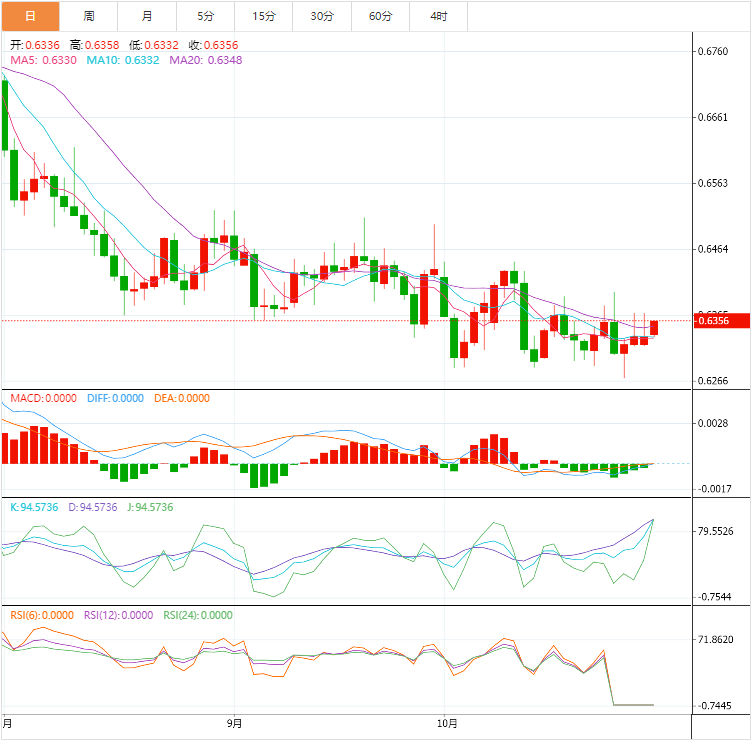
Task: Click the 9月 date axis marker
Action: click(235, 722)
